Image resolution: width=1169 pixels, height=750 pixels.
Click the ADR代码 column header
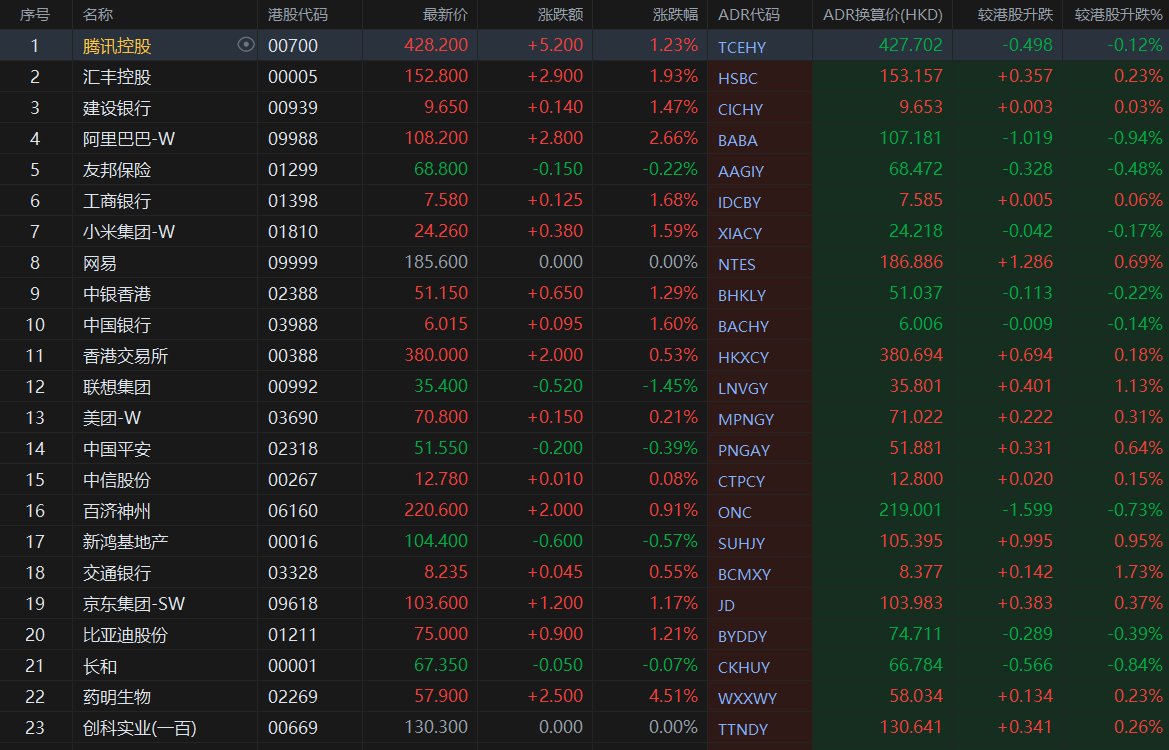[x=749, y=15]
